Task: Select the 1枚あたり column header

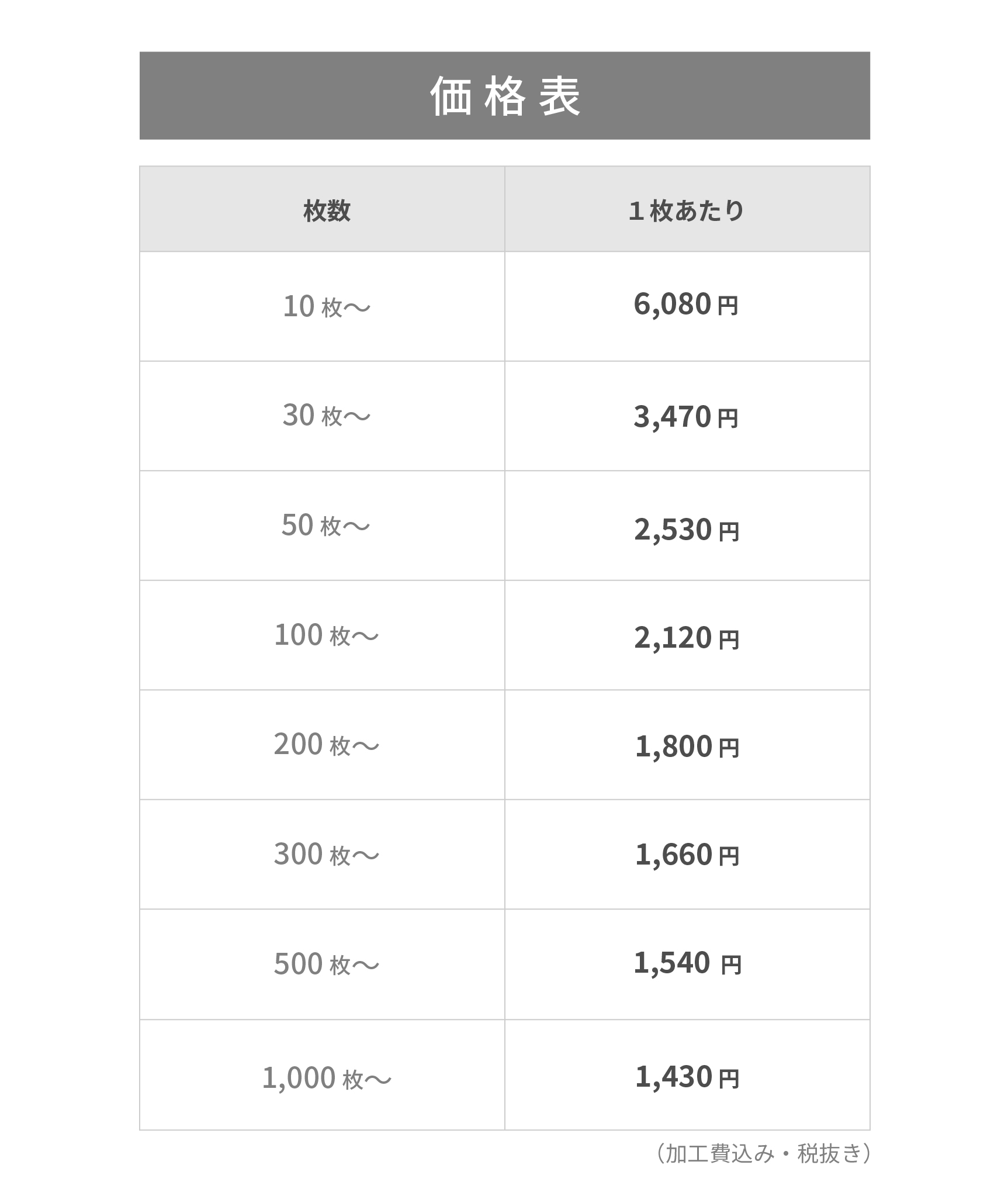Action: (x=687, y=210)
